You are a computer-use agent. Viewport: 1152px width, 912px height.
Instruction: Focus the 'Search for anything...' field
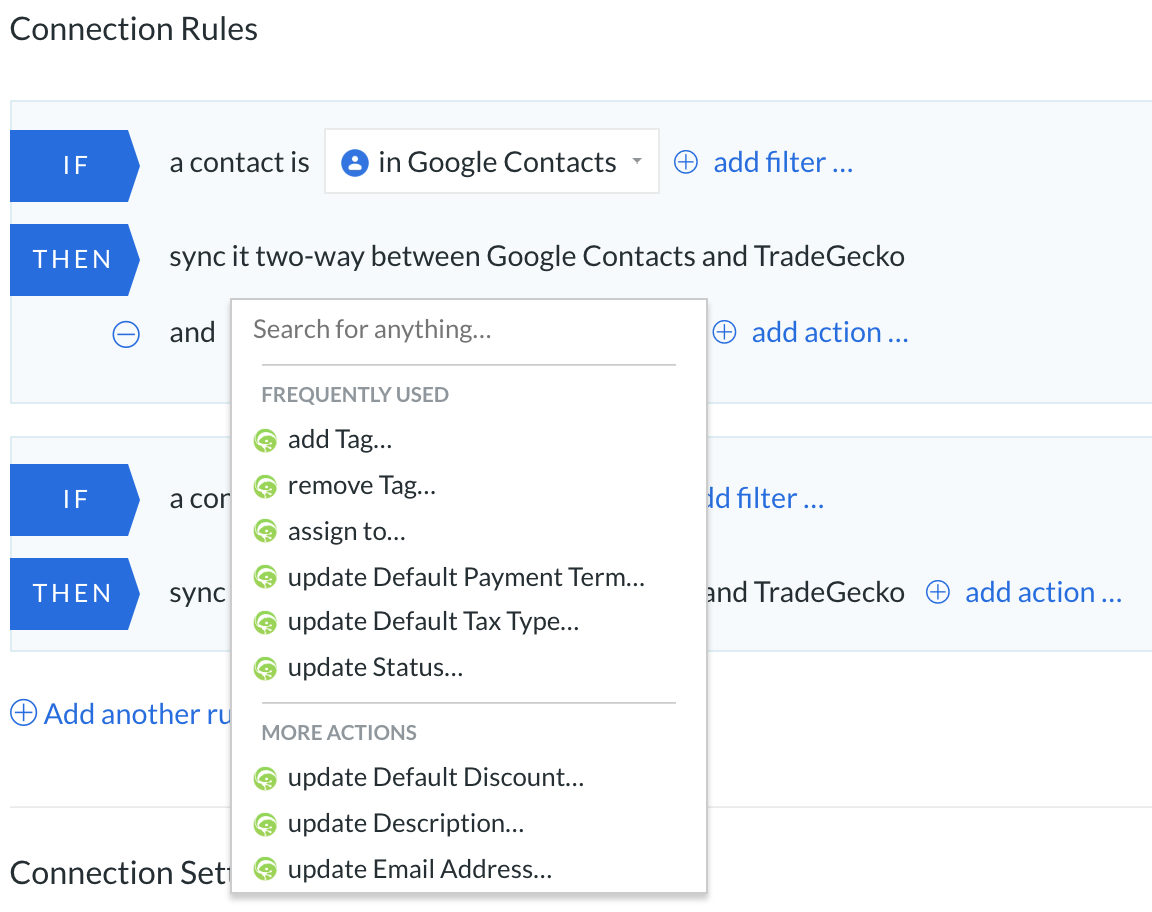click(468, 329)
